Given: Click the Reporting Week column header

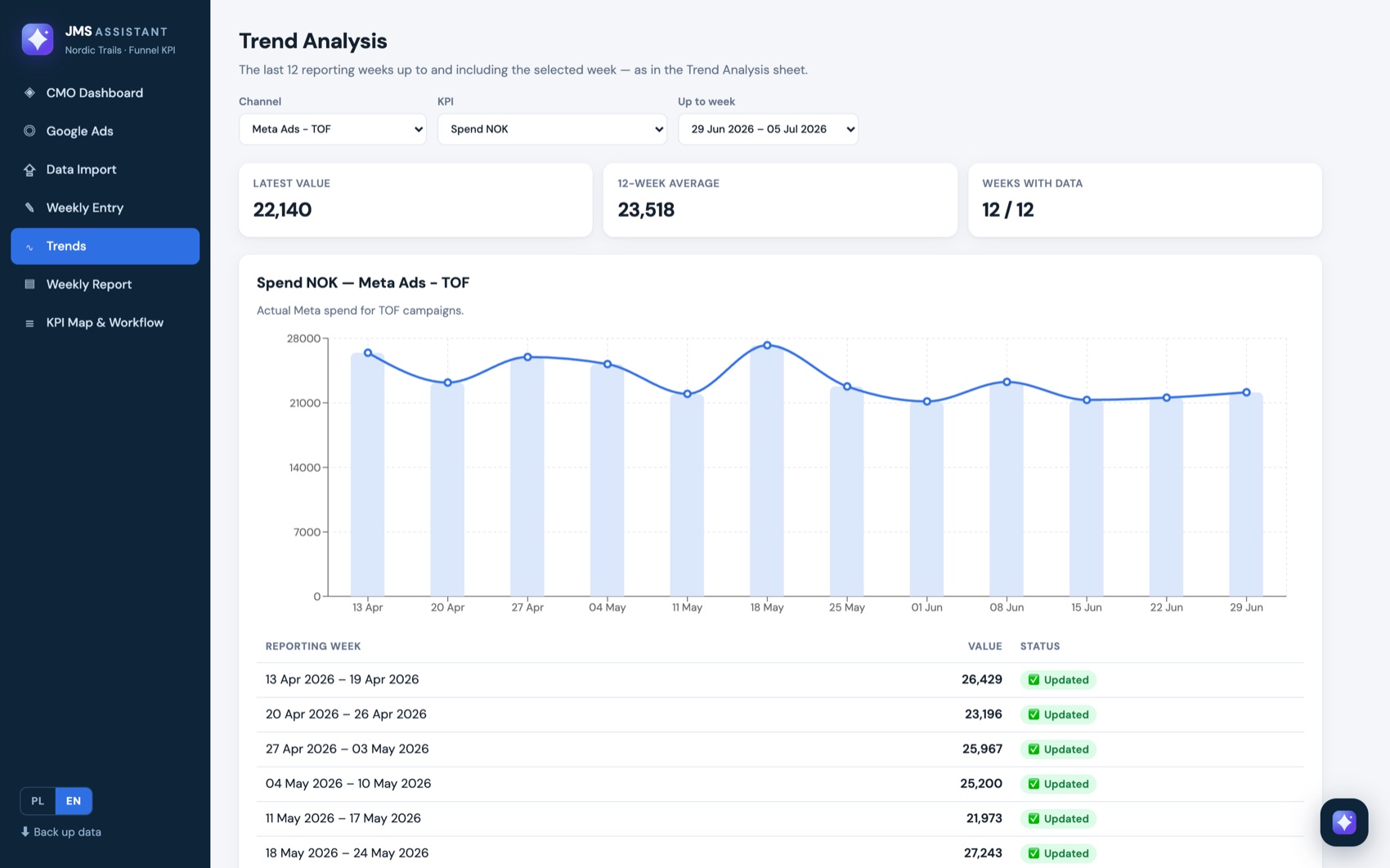Looking at the screenshot, I should [x=313, y=646].
